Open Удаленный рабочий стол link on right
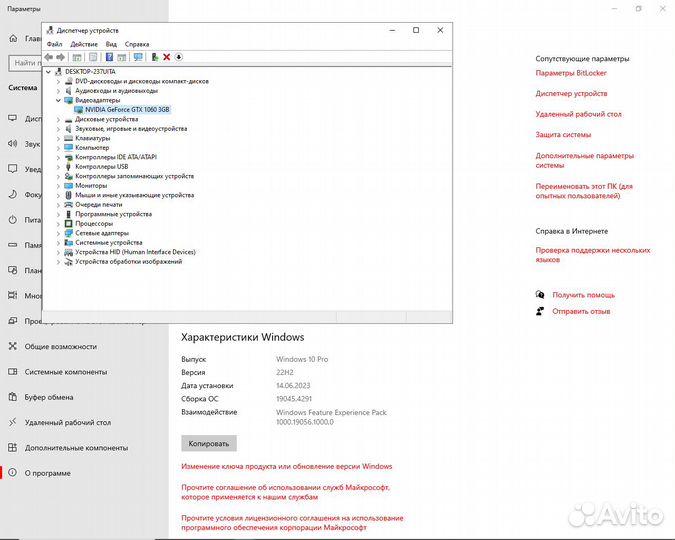 pos(578,114)
